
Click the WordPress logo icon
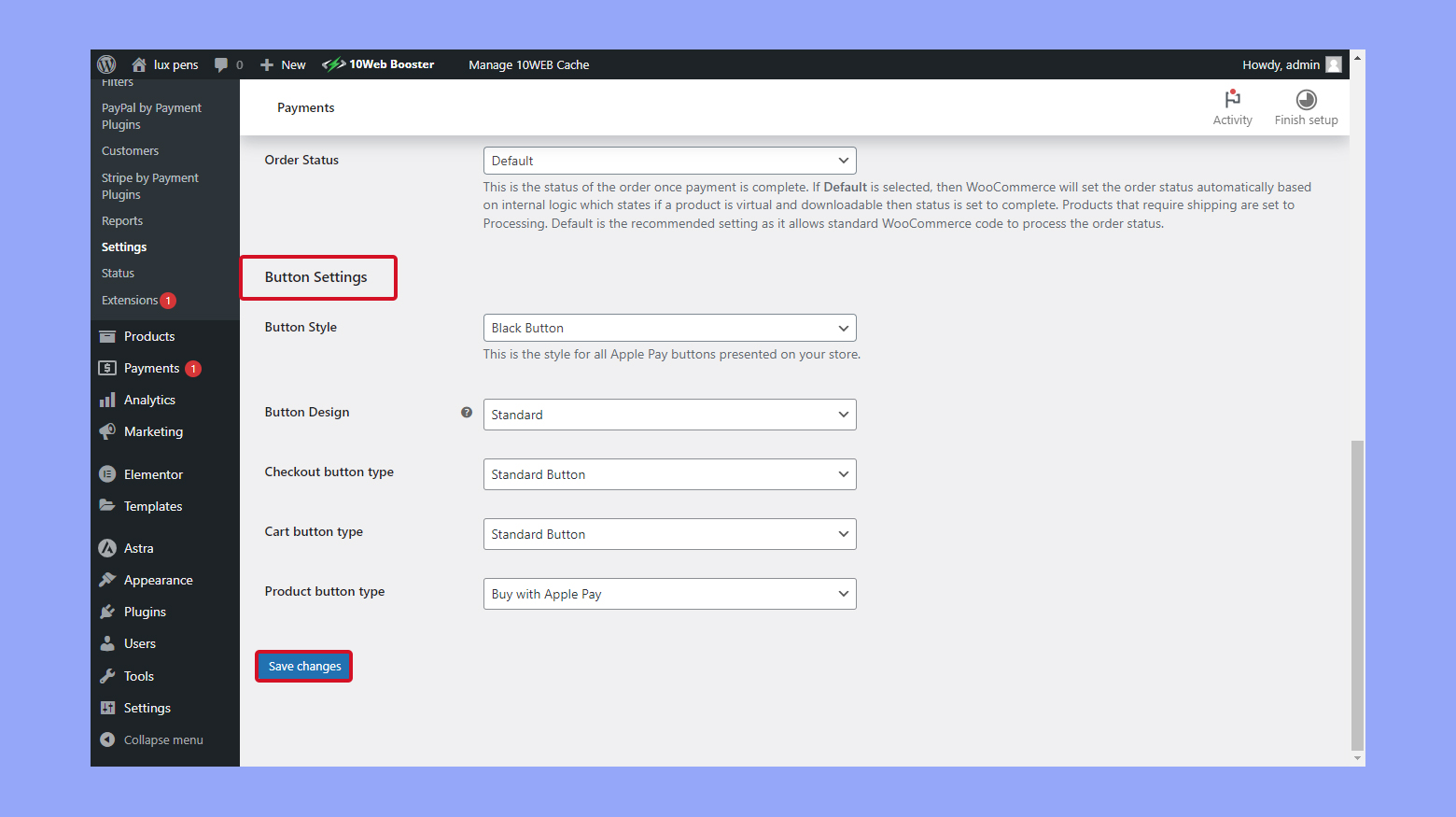pos(106,64)
